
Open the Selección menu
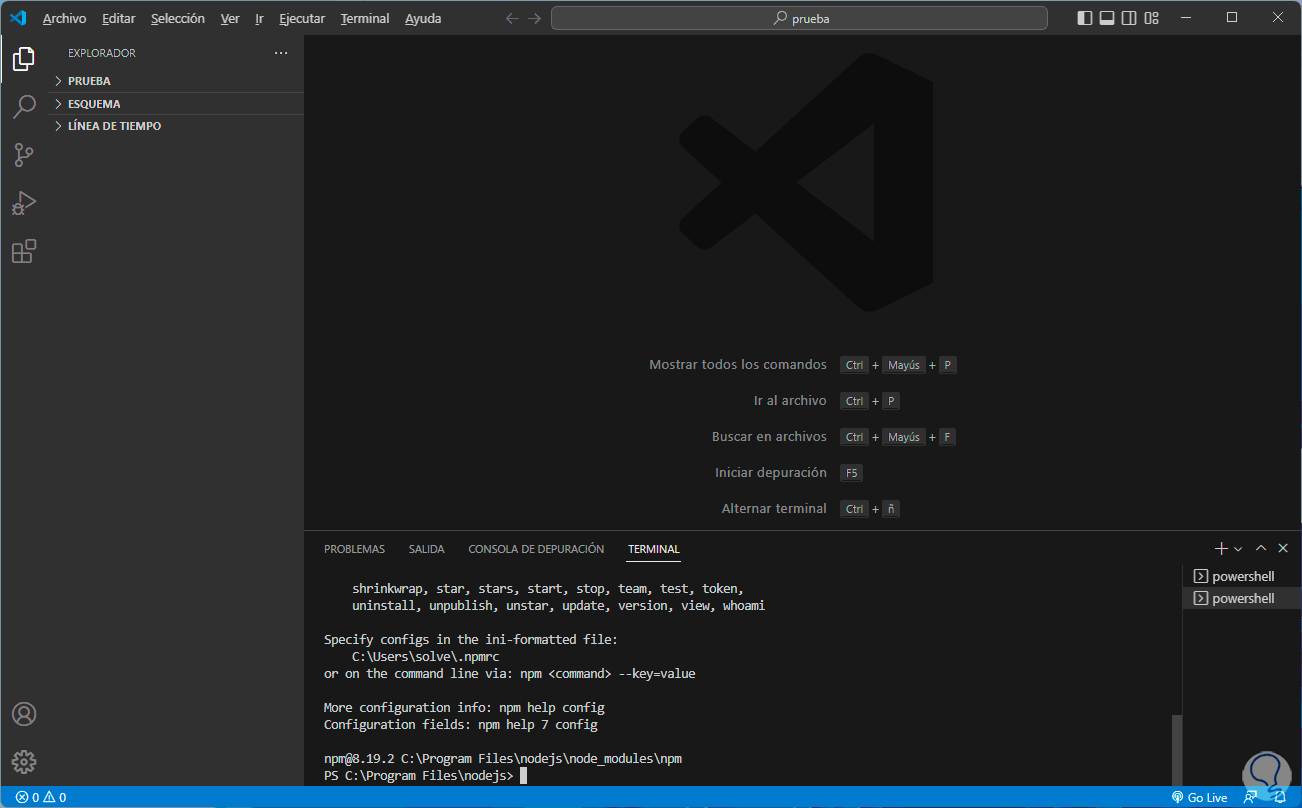178,19
